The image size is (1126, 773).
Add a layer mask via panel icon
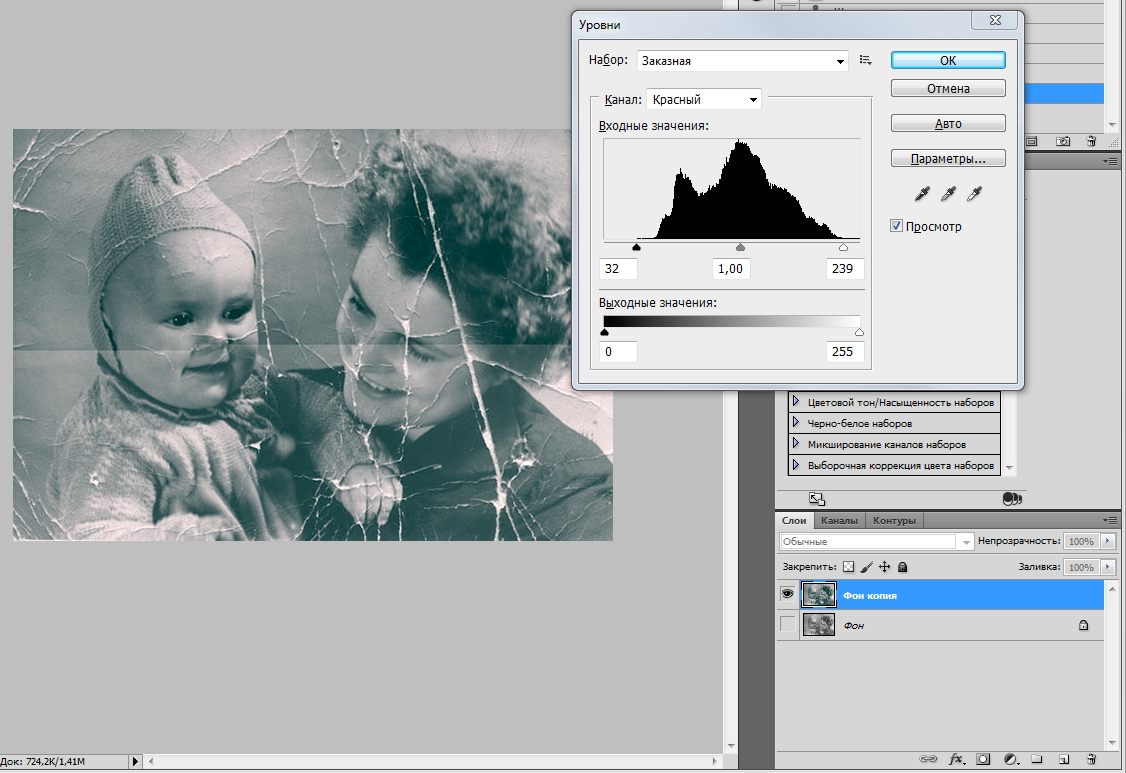983,759
